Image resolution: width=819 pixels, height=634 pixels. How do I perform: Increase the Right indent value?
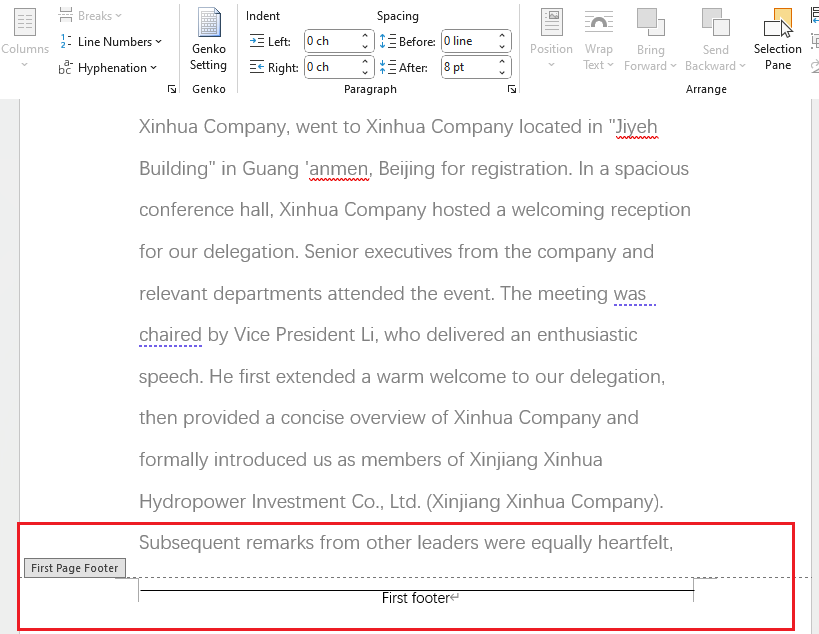[x=365, y=62]
